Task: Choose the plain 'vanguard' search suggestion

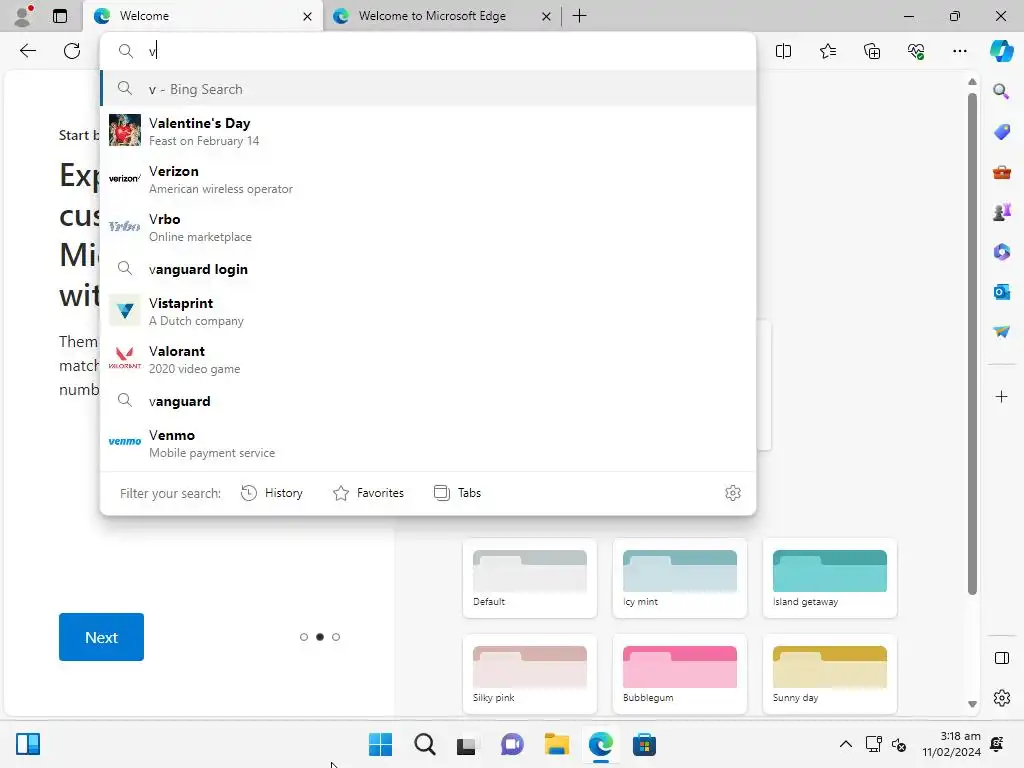Action: click(428, 401)
